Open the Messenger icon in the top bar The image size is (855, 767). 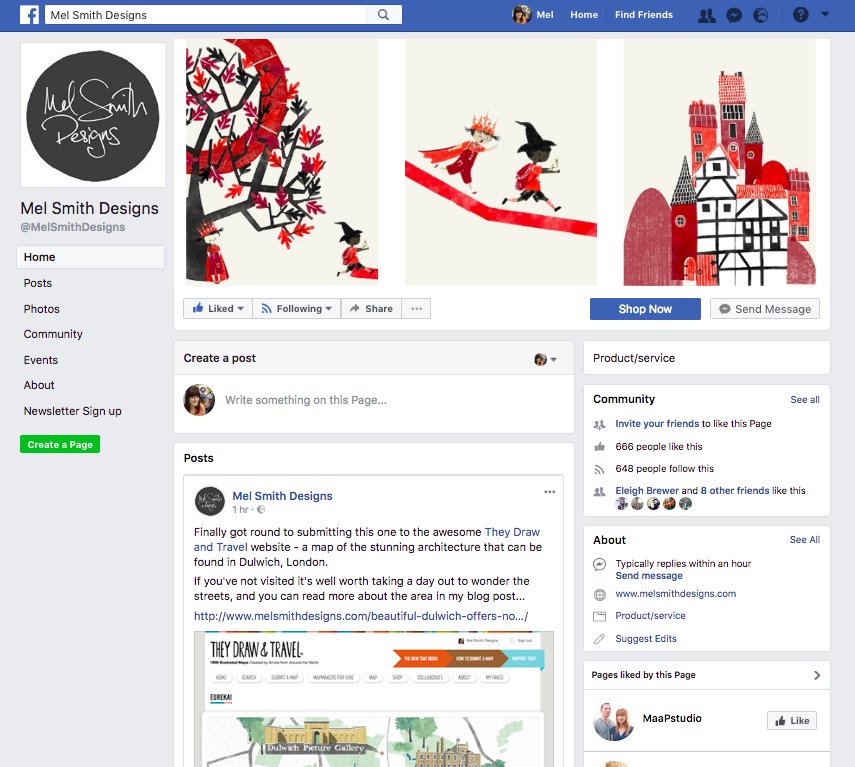(x=734, y=15)
